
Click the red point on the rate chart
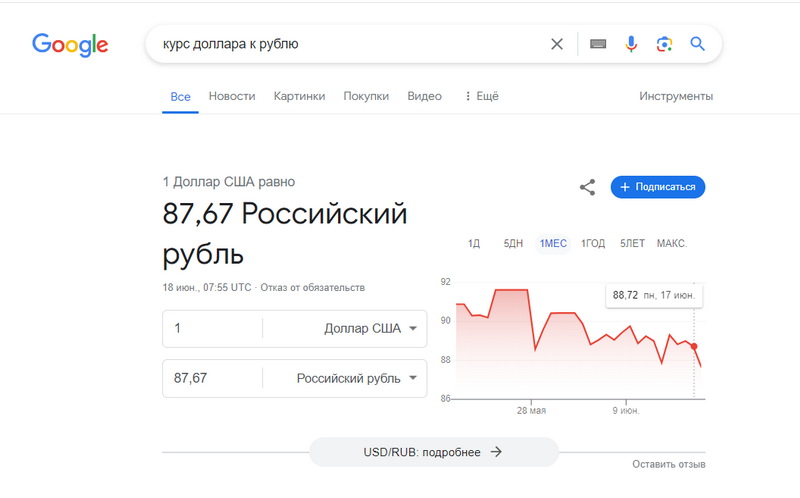tap(694, 346)
